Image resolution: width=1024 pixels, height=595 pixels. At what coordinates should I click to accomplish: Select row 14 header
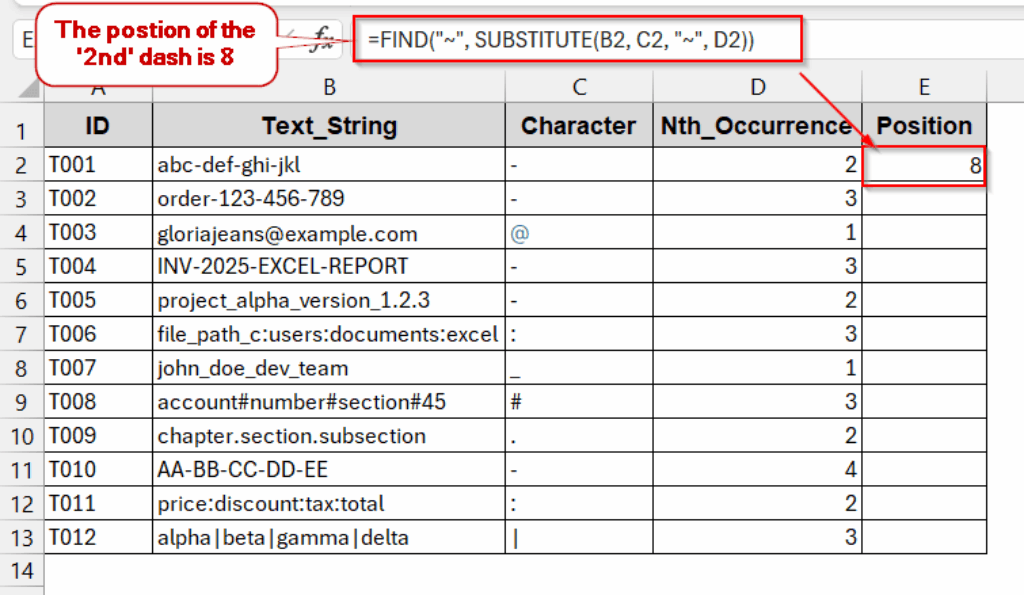22,571
